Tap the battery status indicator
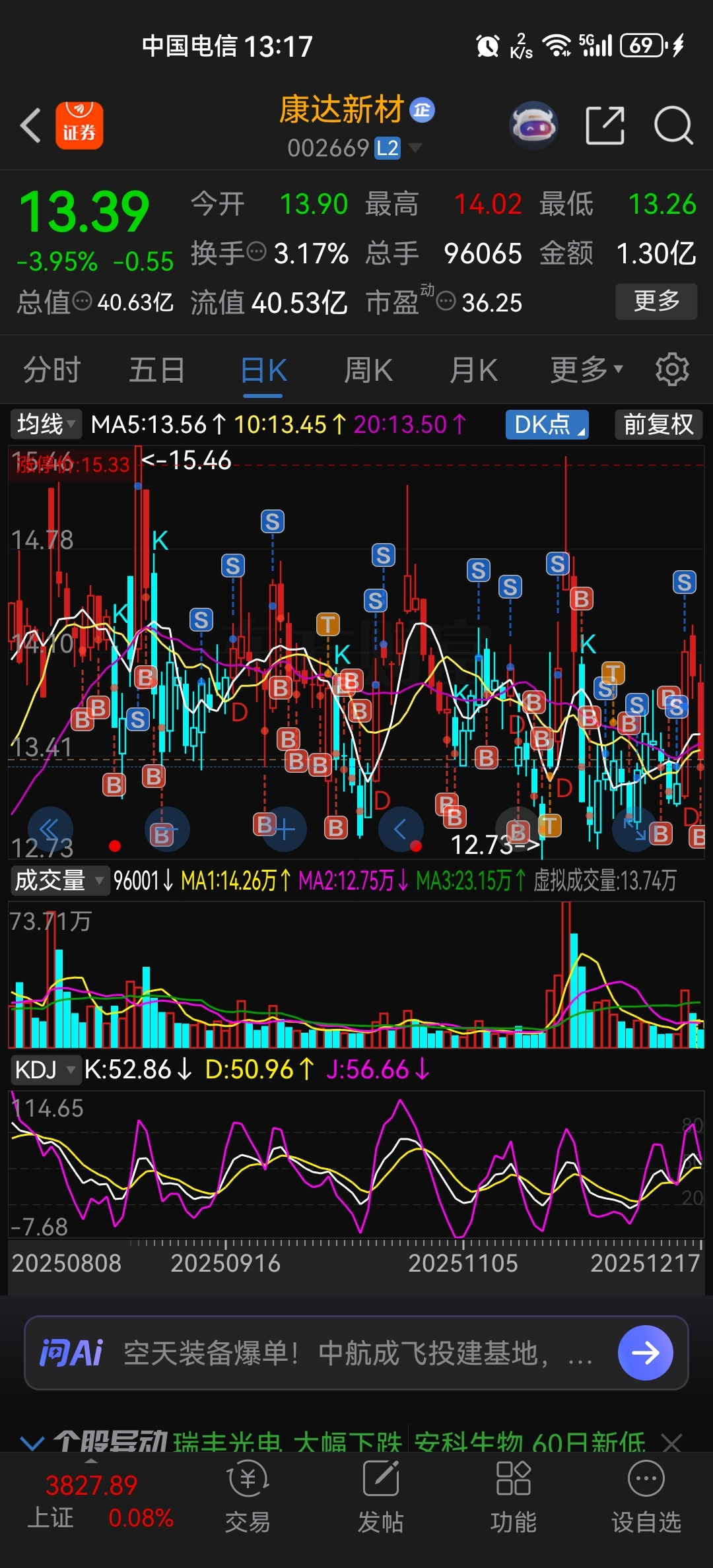713x1568 pixels. coord(644,46)
